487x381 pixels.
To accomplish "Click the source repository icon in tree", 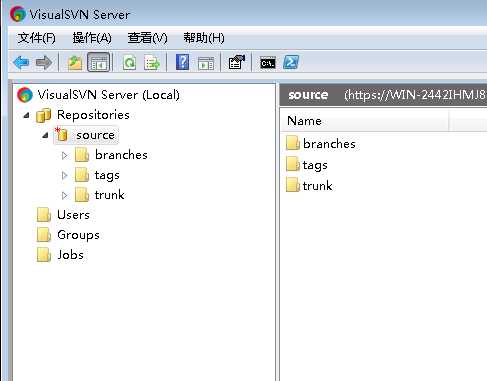I will coord(62,134).
